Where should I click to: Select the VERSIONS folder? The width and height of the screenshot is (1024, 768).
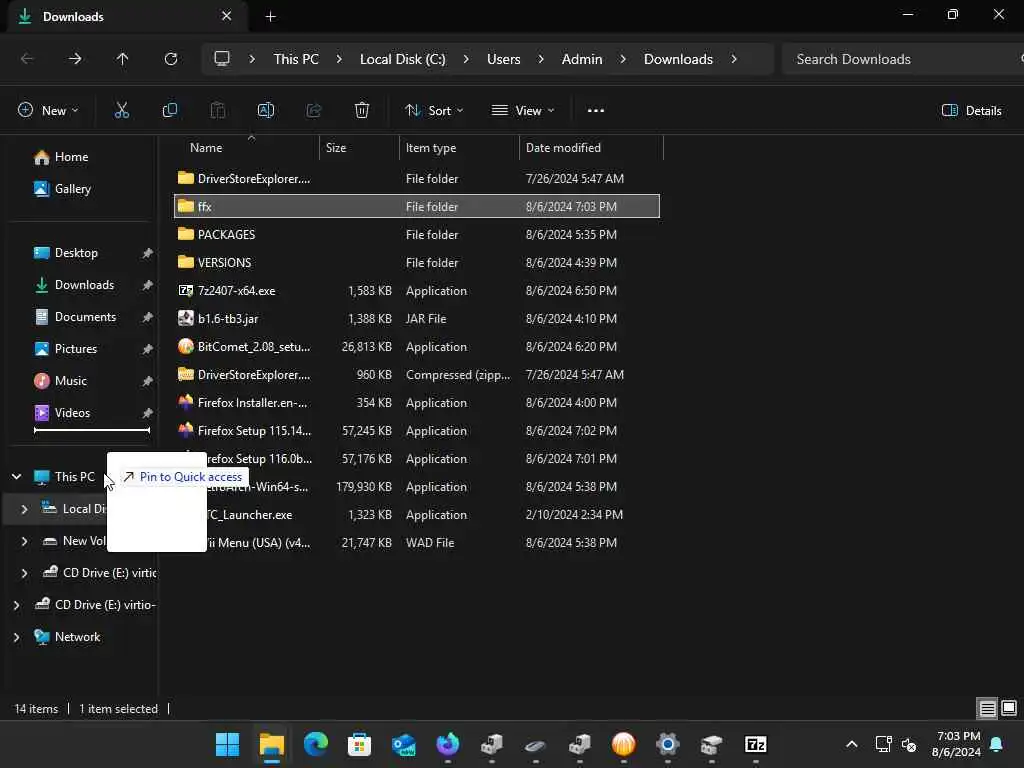pos(417,263)
